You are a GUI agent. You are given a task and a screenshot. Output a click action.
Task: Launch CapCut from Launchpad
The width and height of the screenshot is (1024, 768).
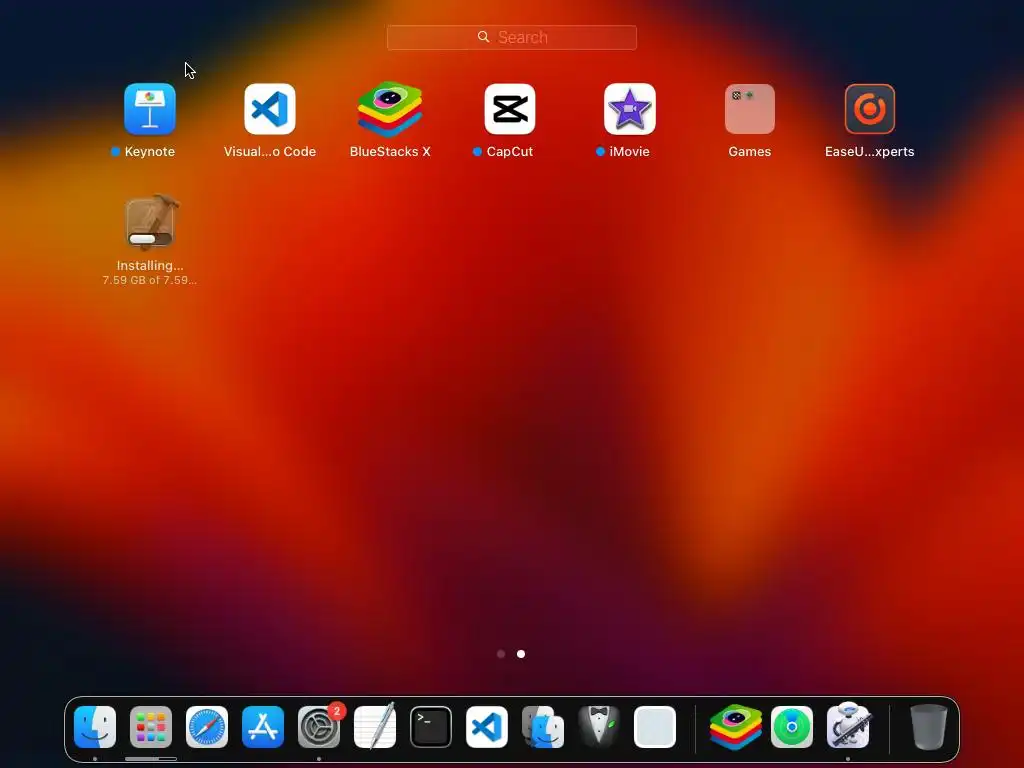[510, 109]
